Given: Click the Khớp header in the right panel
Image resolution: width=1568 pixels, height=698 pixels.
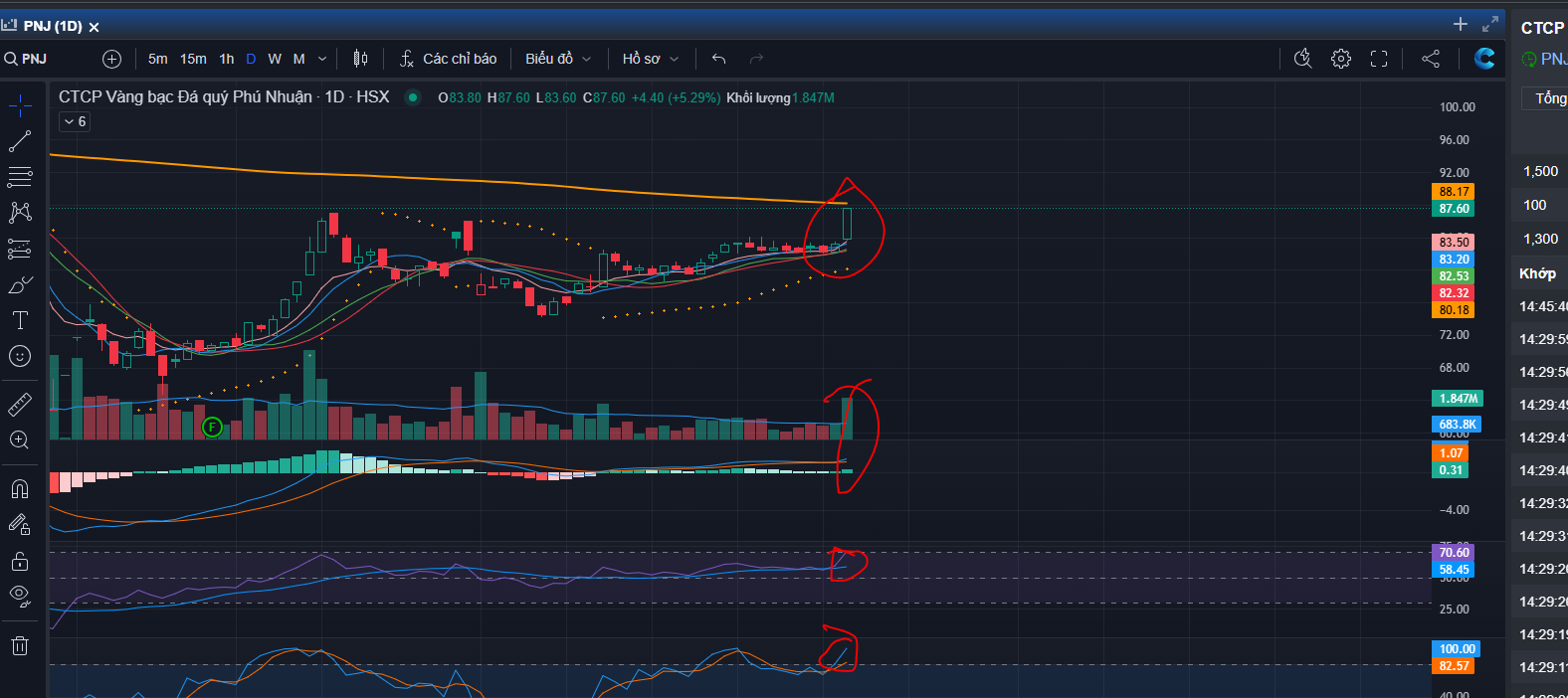Looking at the screenshot, I should click(1537, 273).
